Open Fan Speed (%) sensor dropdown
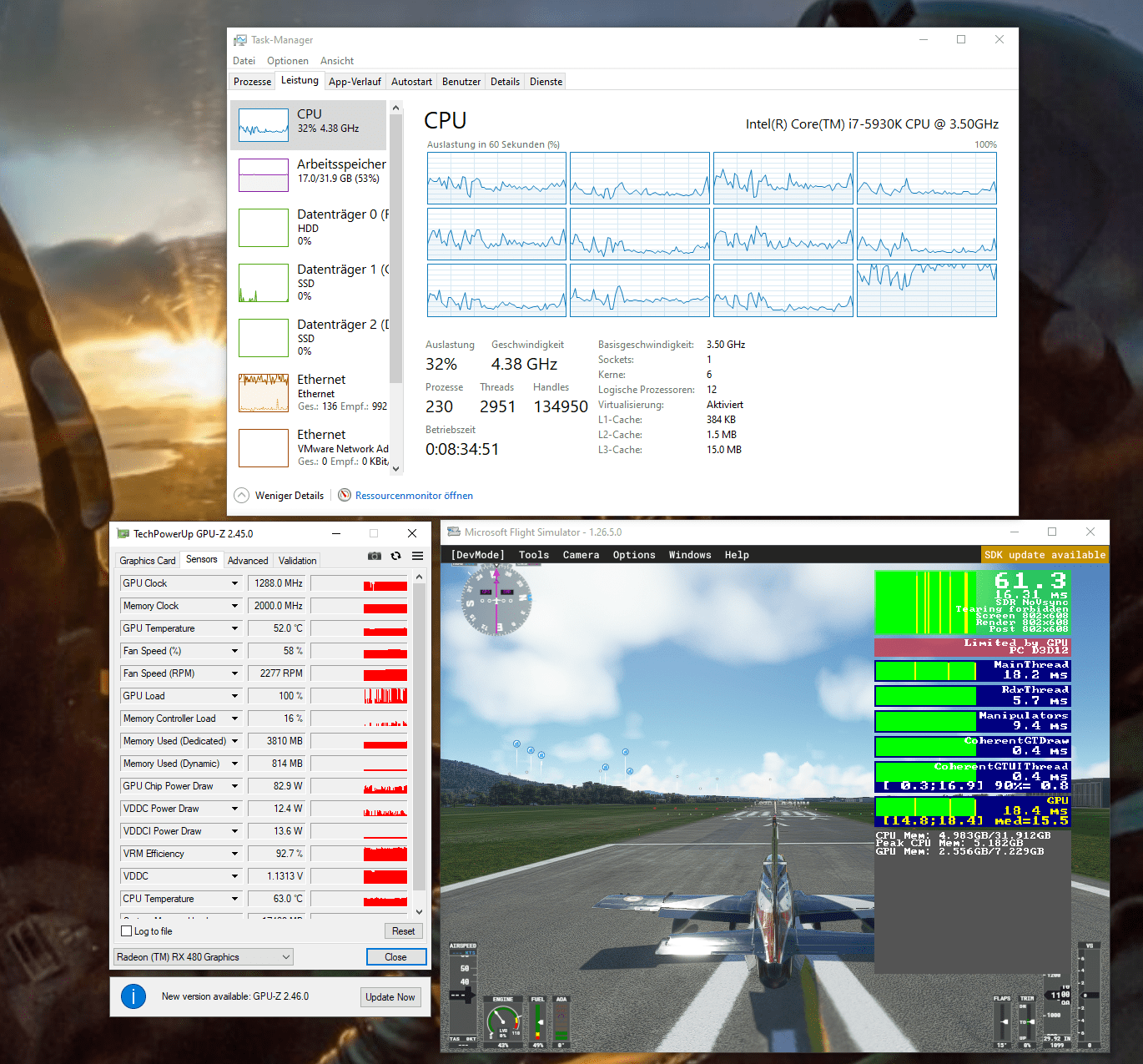 (x=235, y=651)
